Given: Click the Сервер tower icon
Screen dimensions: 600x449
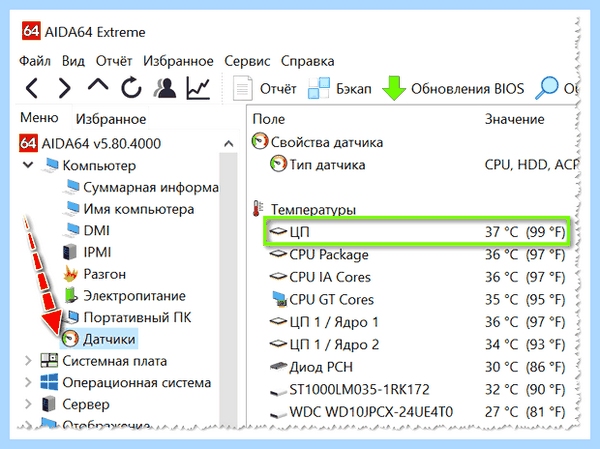Looking at the screenshot, I should pyautogui.click(x=49, y=404).
